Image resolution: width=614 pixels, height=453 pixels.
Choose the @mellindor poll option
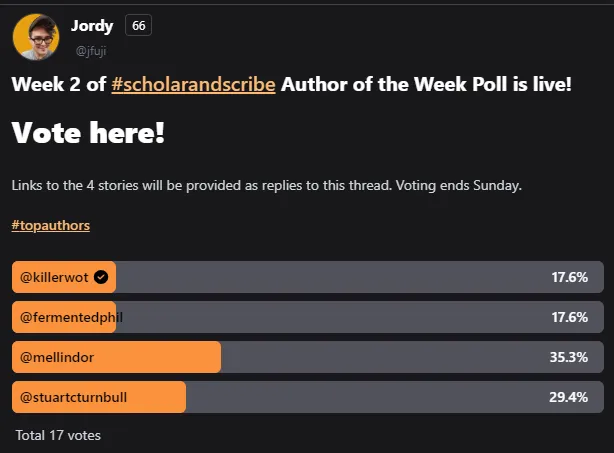point(308,357)
